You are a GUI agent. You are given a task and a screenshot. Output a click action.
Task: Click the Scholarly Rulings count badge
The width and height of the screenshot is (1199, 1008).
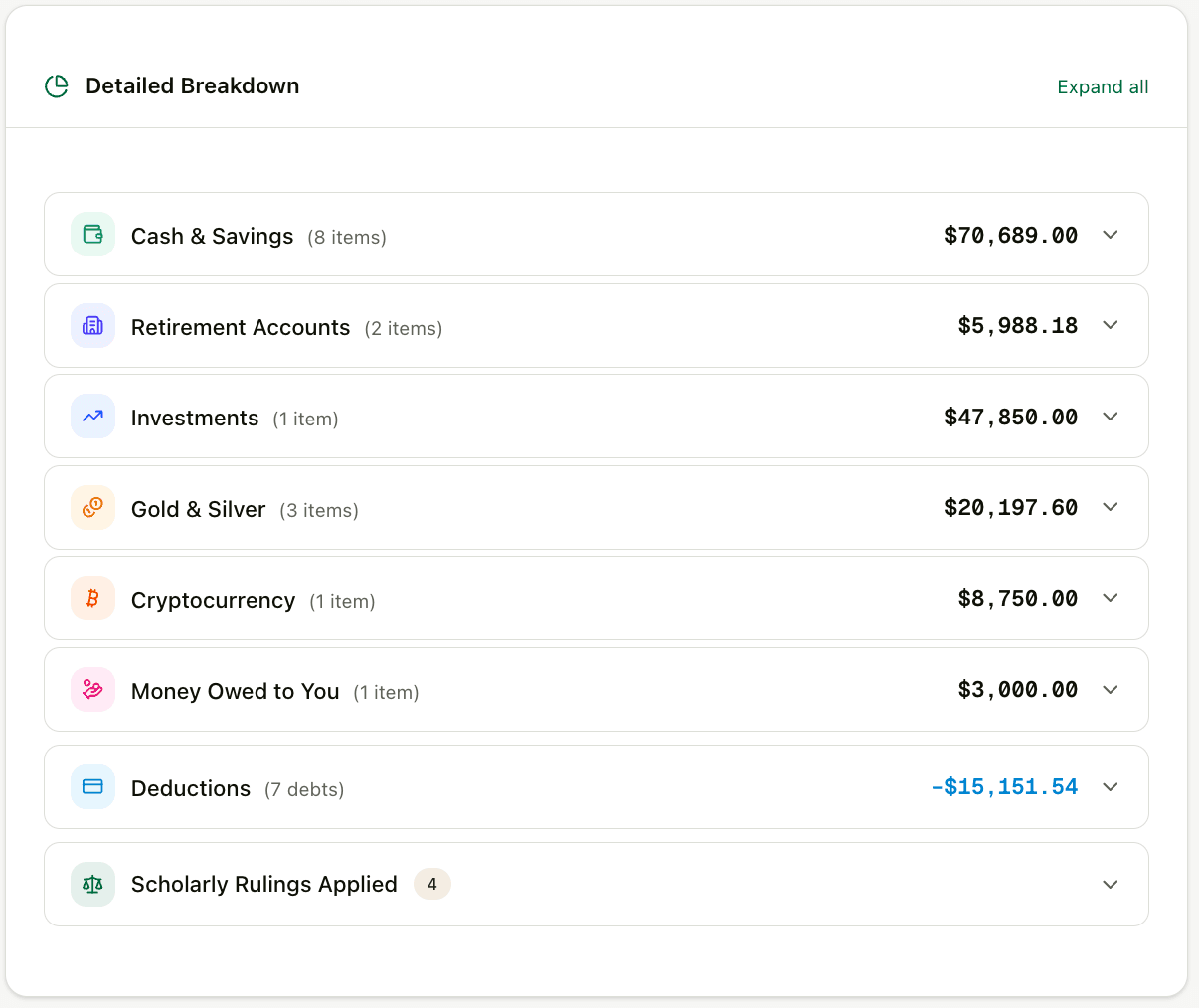[x=431, y=884]
